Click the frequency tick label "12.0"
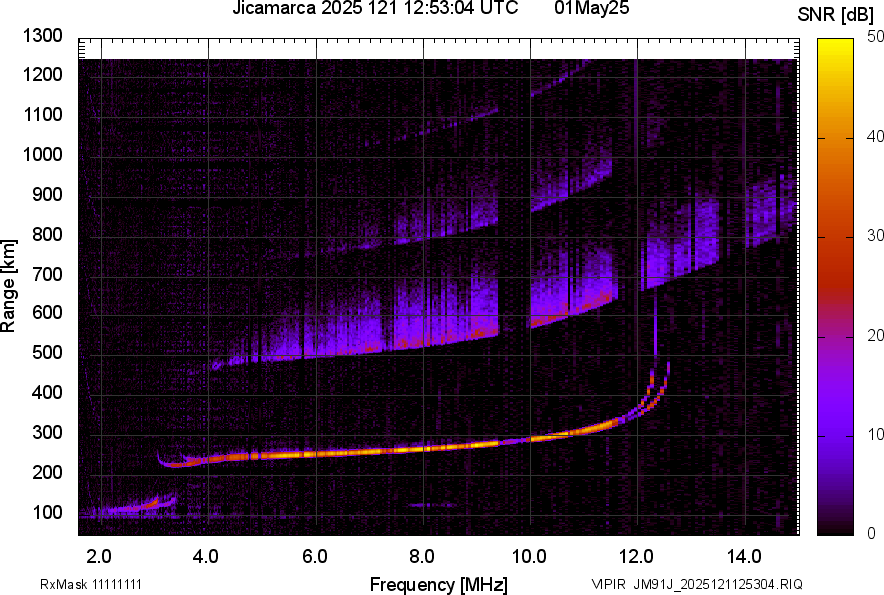 [636, 557]
